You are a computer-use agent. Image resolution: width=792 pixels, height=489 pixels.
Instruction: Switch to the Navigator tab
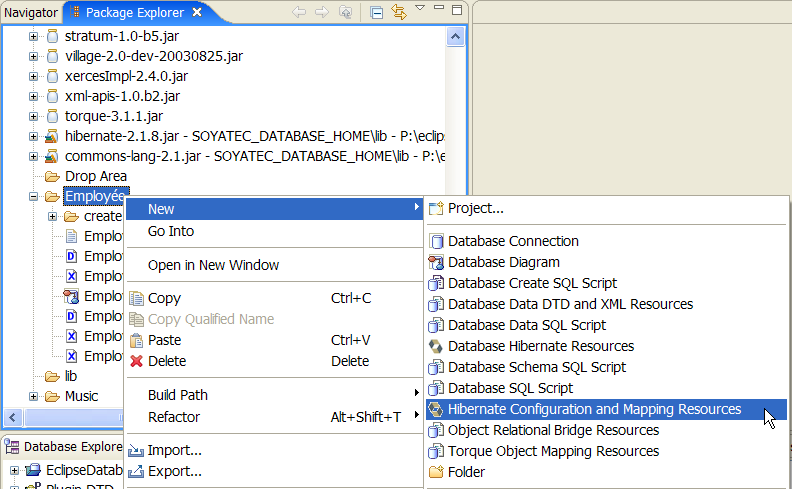[30, 13]
